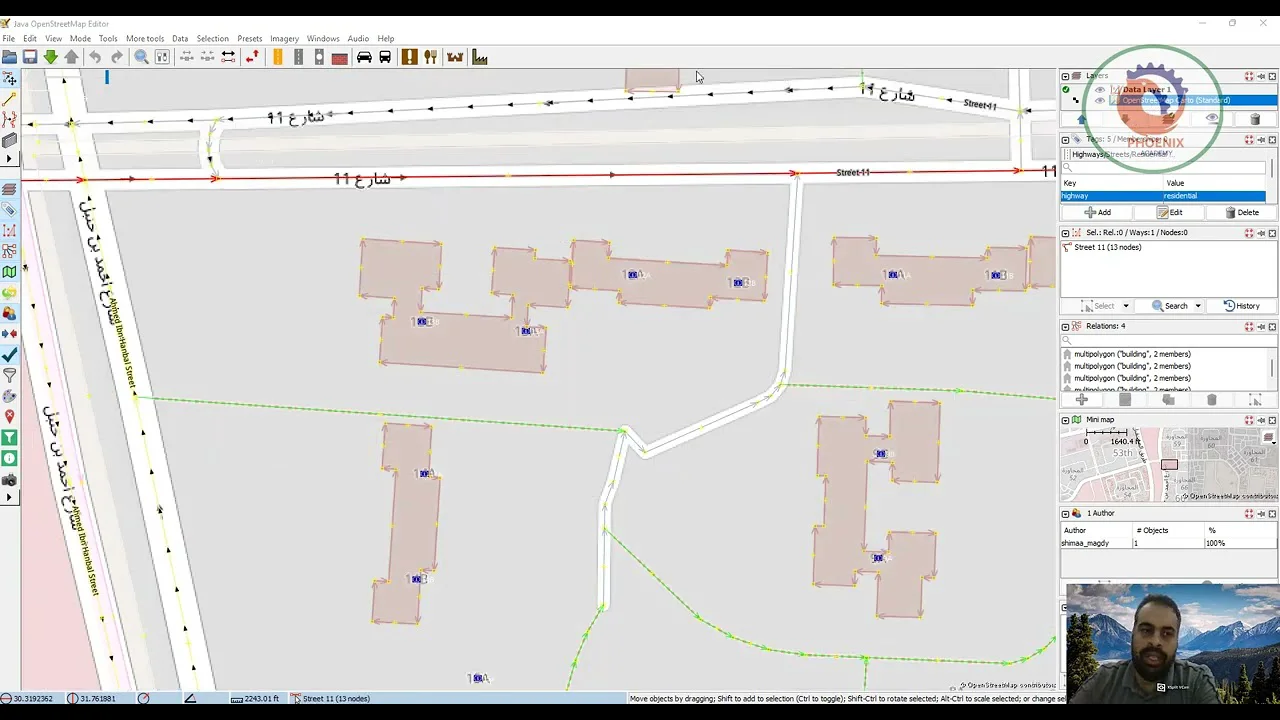Screen dimensions: 1280x720
Task: Click the trash icon to delete layer
Action: 1255,119
